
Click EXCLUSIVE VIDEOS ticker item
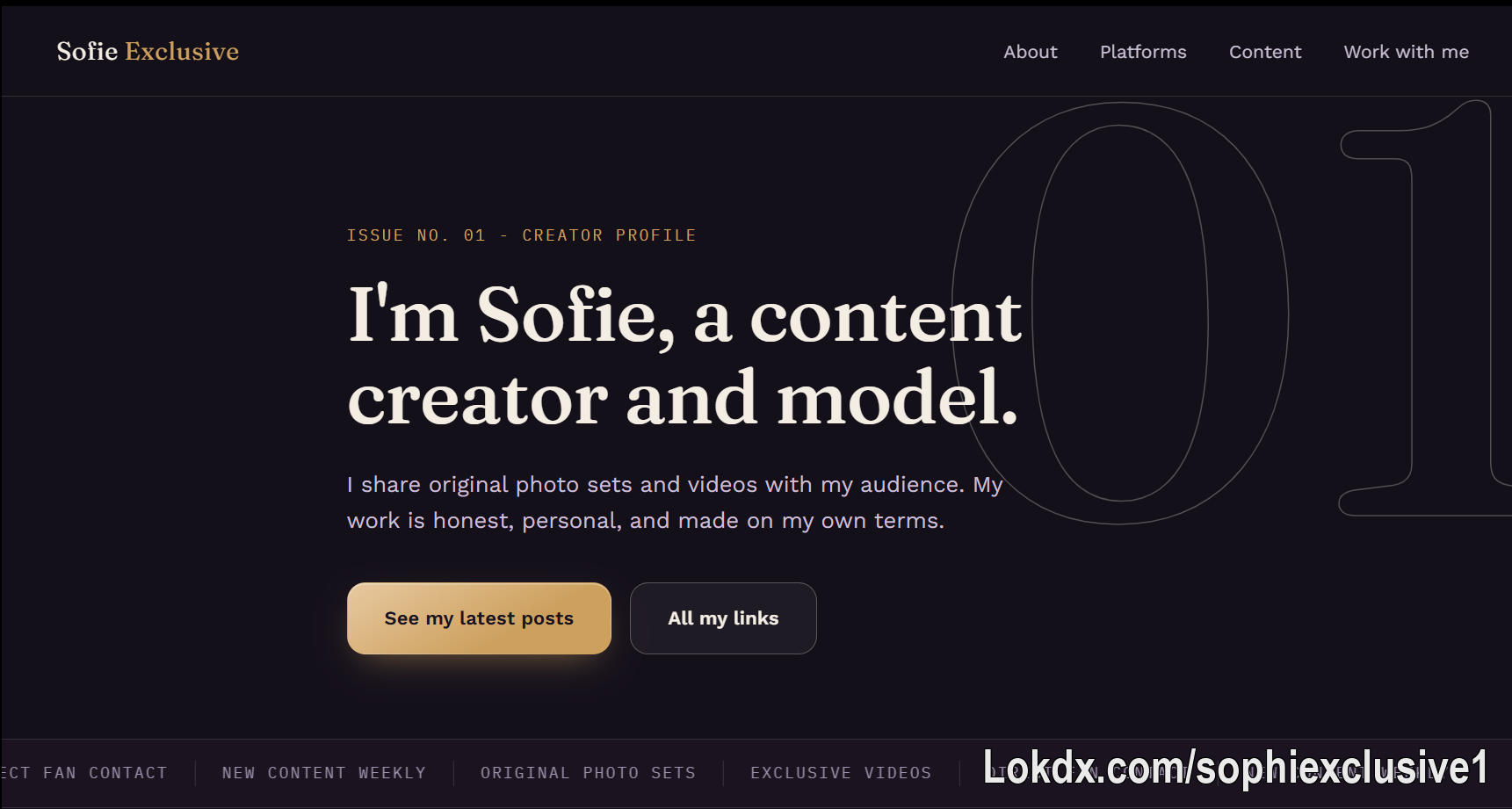(x=841, y=773)
